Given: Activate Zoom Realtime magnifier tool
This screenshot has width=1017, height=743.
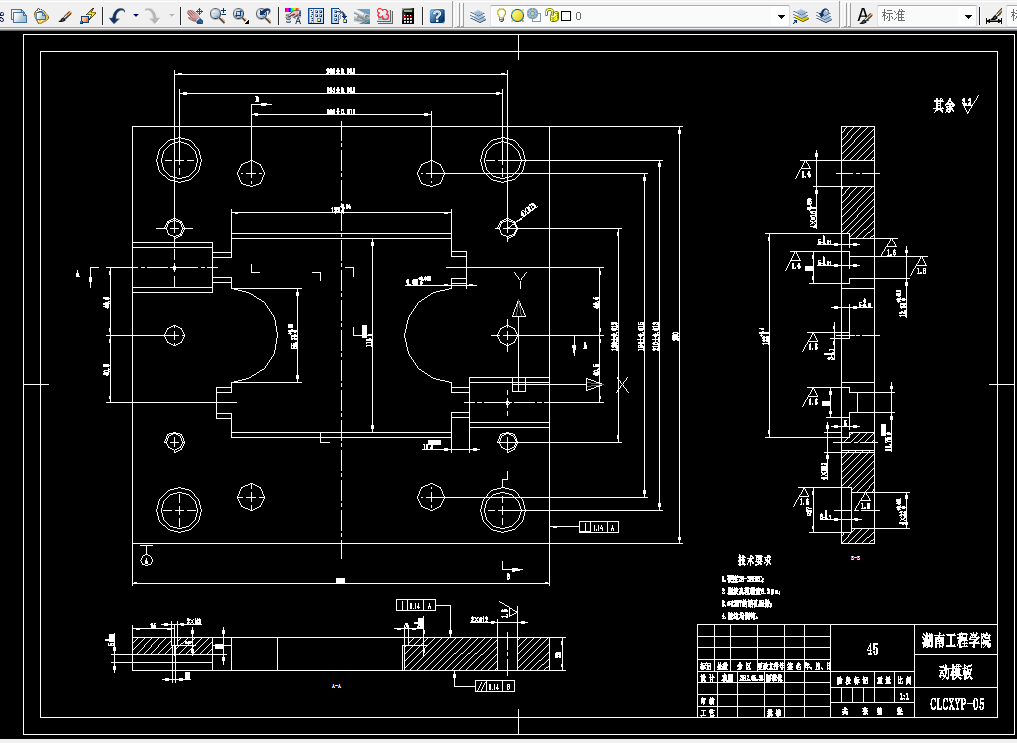Looking at the screenshot, I should coord(217,16).
